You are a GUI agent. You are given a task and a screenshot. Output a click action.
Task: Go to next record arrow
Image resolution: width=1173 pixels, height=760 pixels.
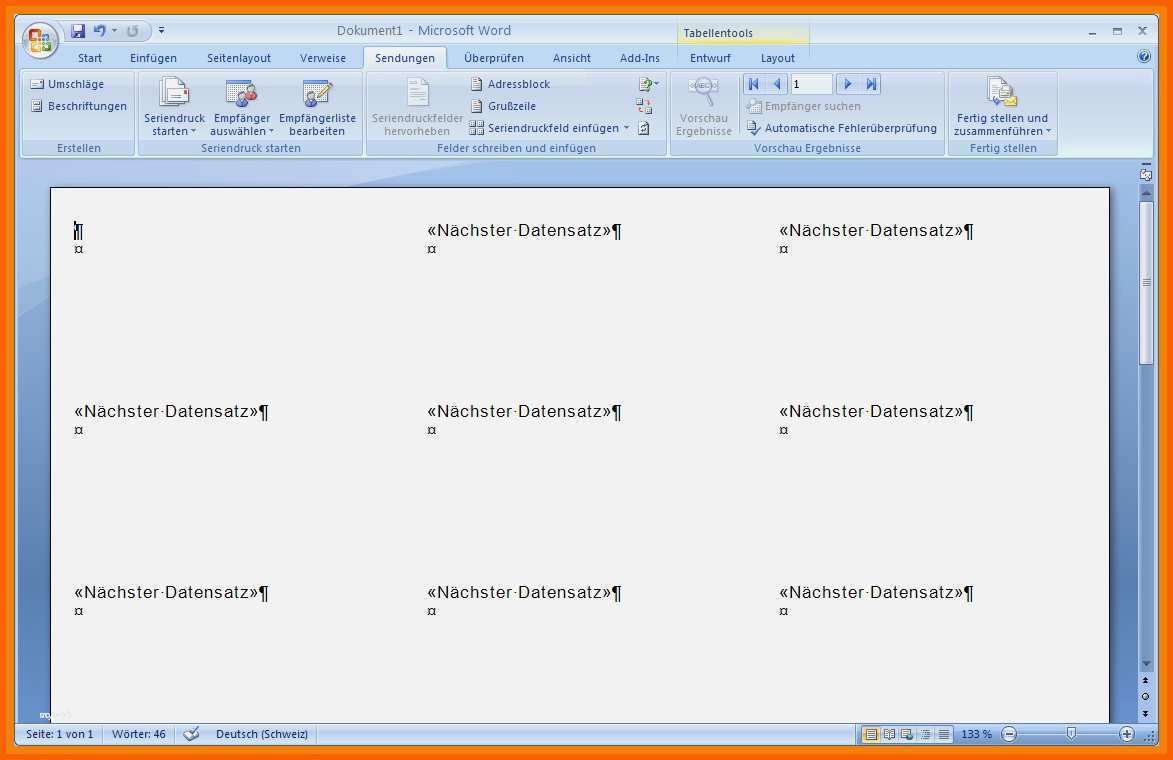click(848, 84)
